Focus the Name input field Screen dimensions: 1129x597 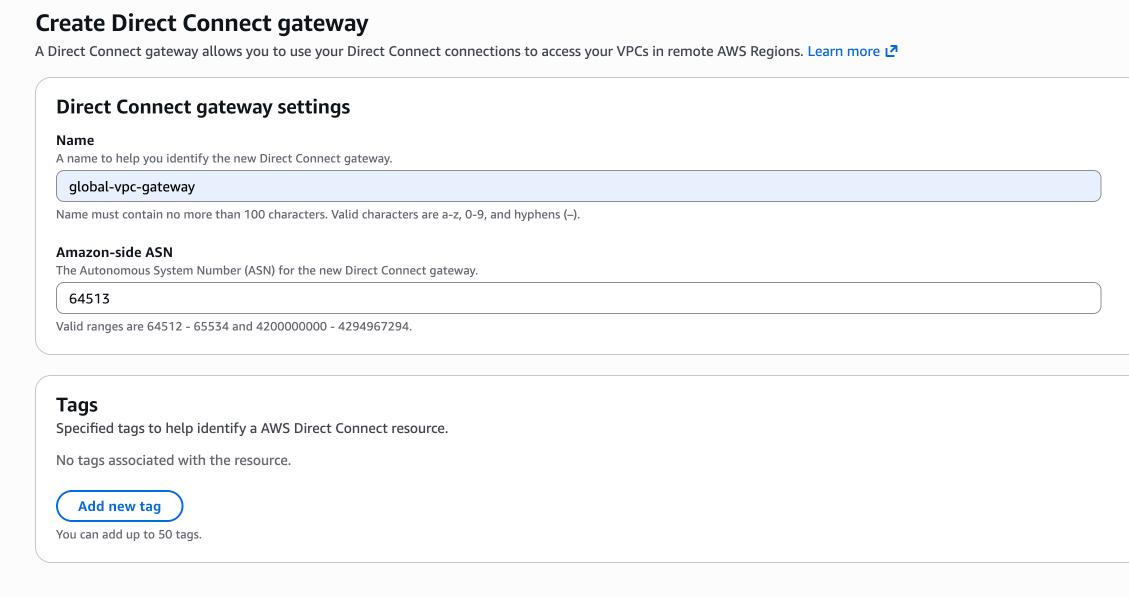(x=578, y=186)
